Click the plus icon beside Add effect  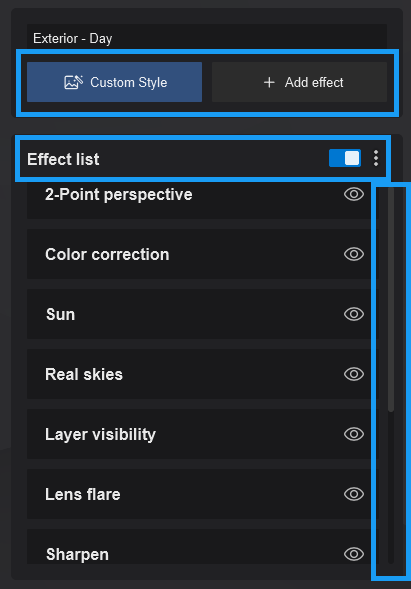tap(269, 82)
